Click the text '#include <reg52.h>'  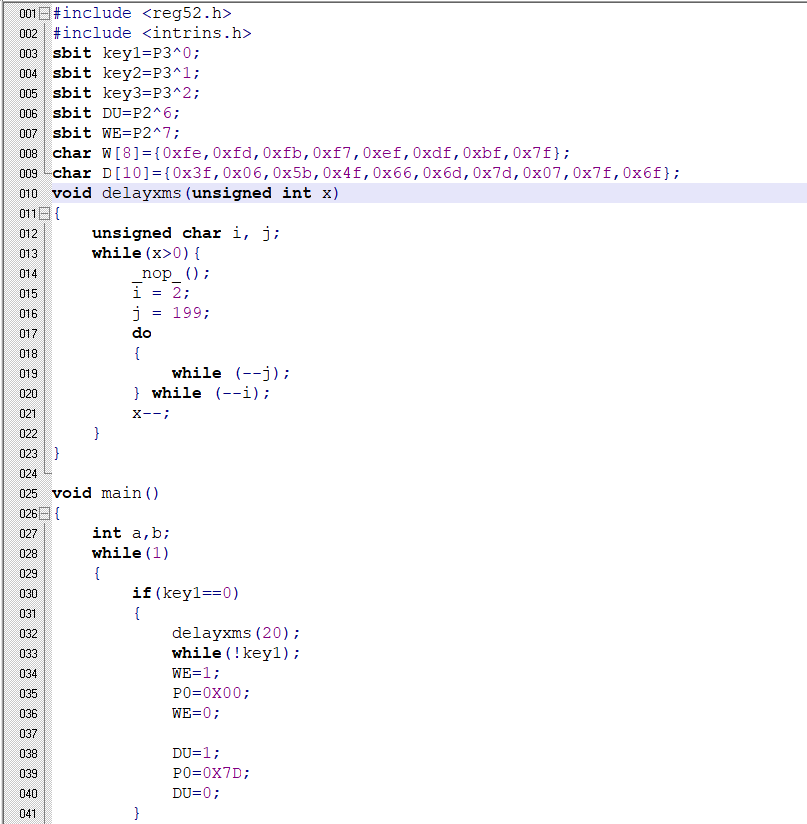click(142, 13)
